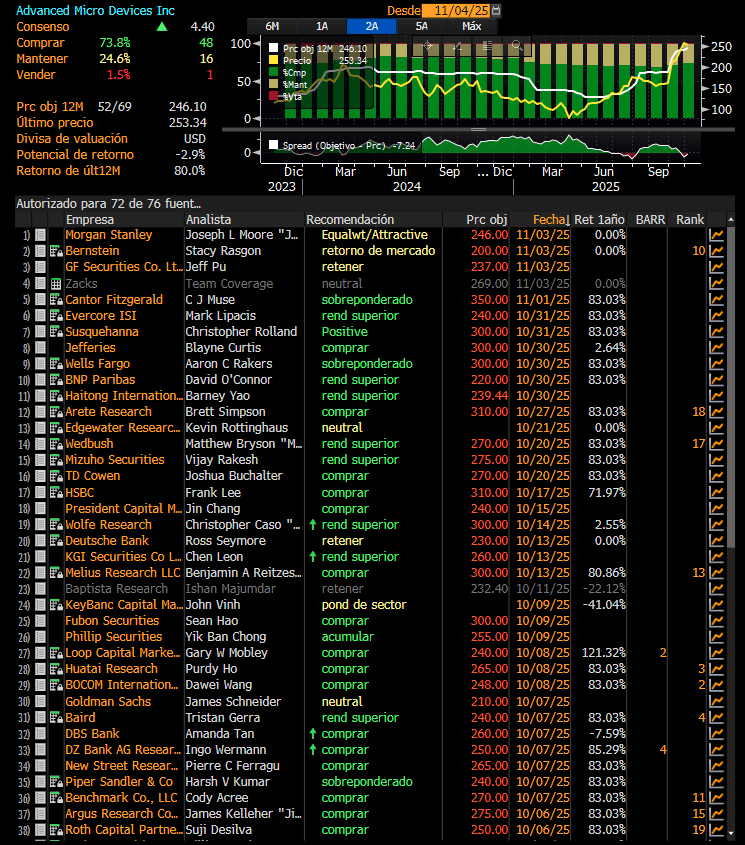Show the chart icon in Bernstein row
Screen dimensions: 745x845
[716, 251]
